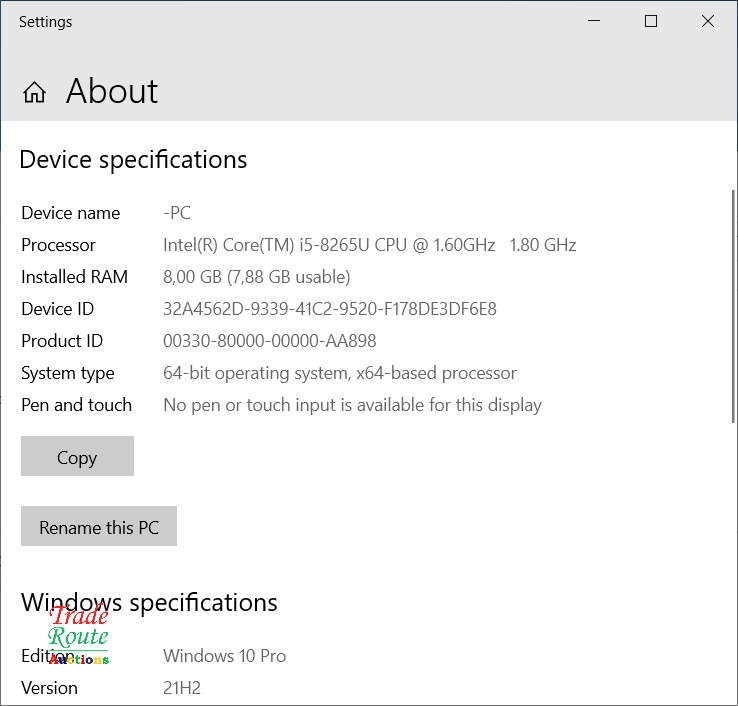Click the Device ID label
The width and height of the screenshot is (738, 706).
[x=57, y=309]
